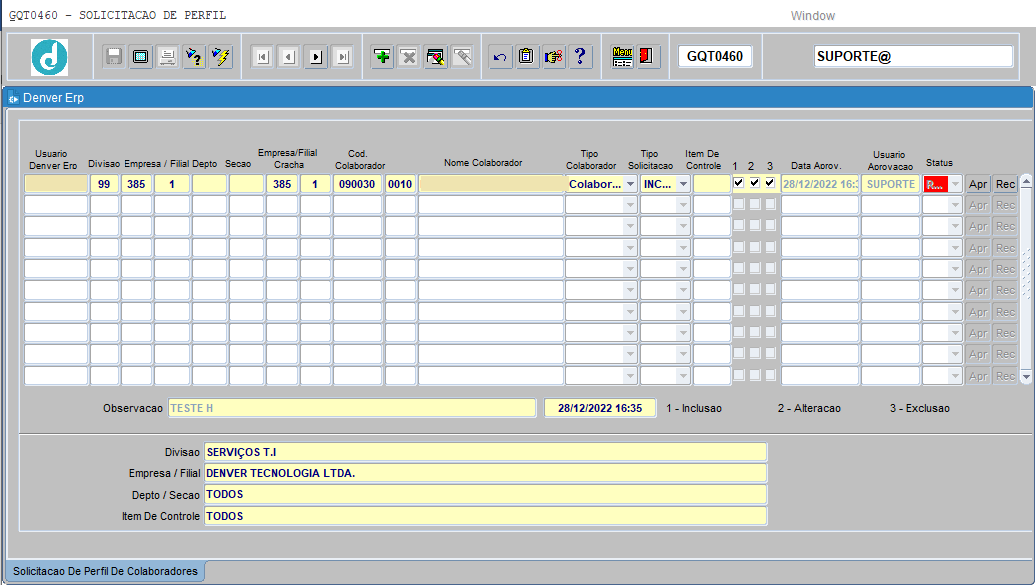Click the undo arrow icon
The width and height of the screenshot is (1036, 586).
[x=500, y=57]
